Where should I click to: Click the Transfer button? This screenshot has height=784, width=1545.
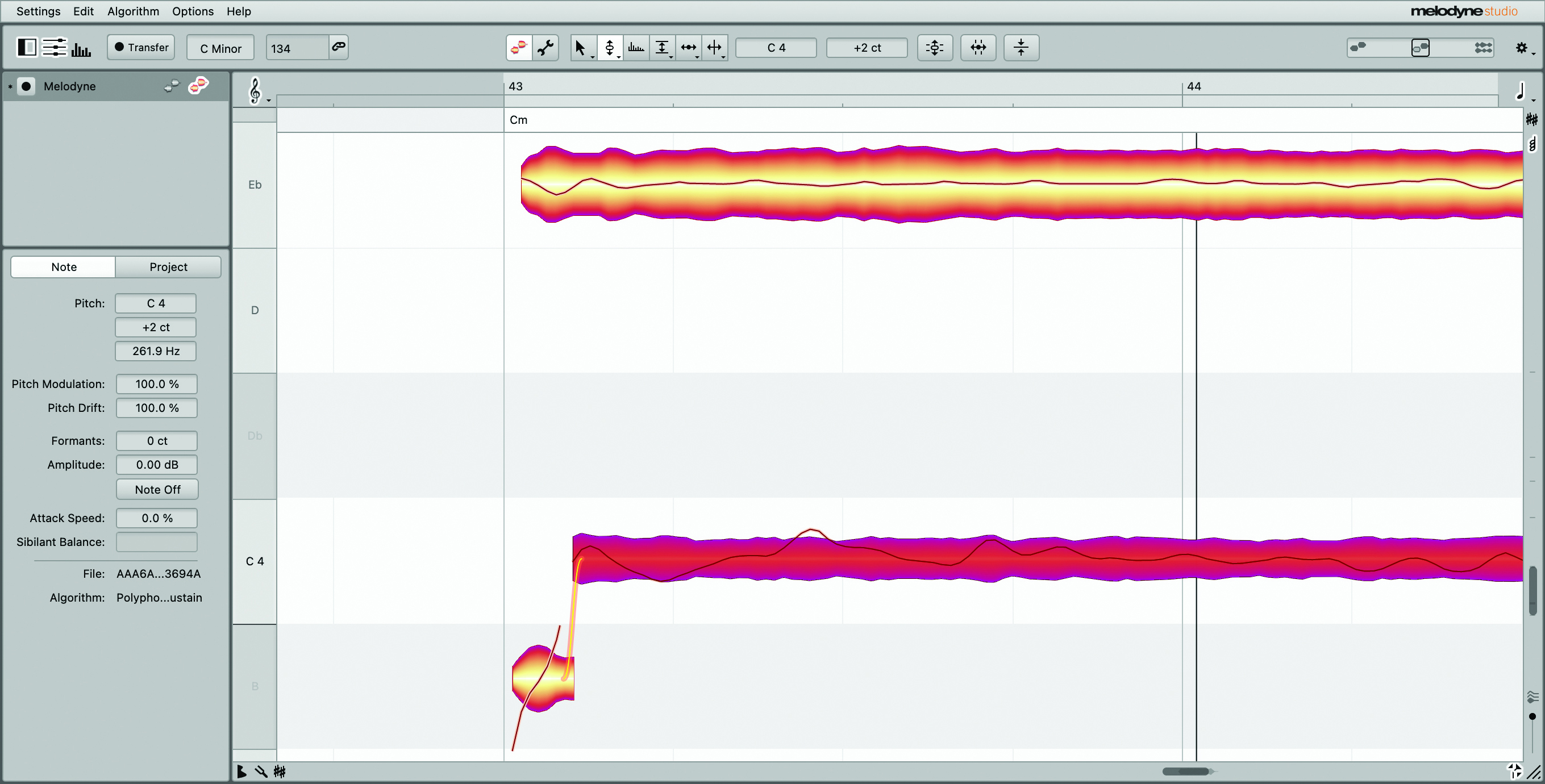[141, 47]
